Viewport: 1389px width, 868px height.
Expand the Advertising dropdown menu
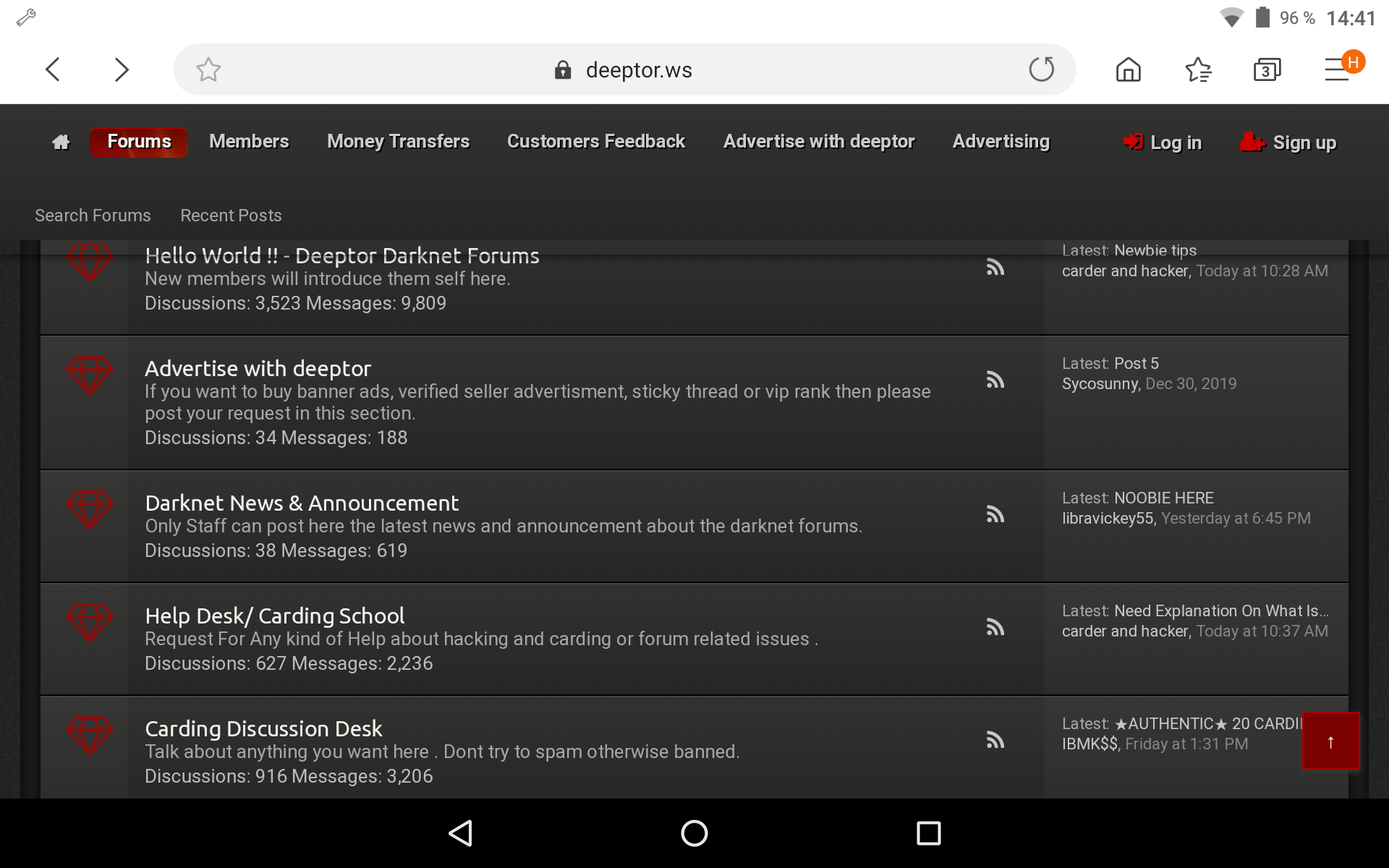[999, 141]
